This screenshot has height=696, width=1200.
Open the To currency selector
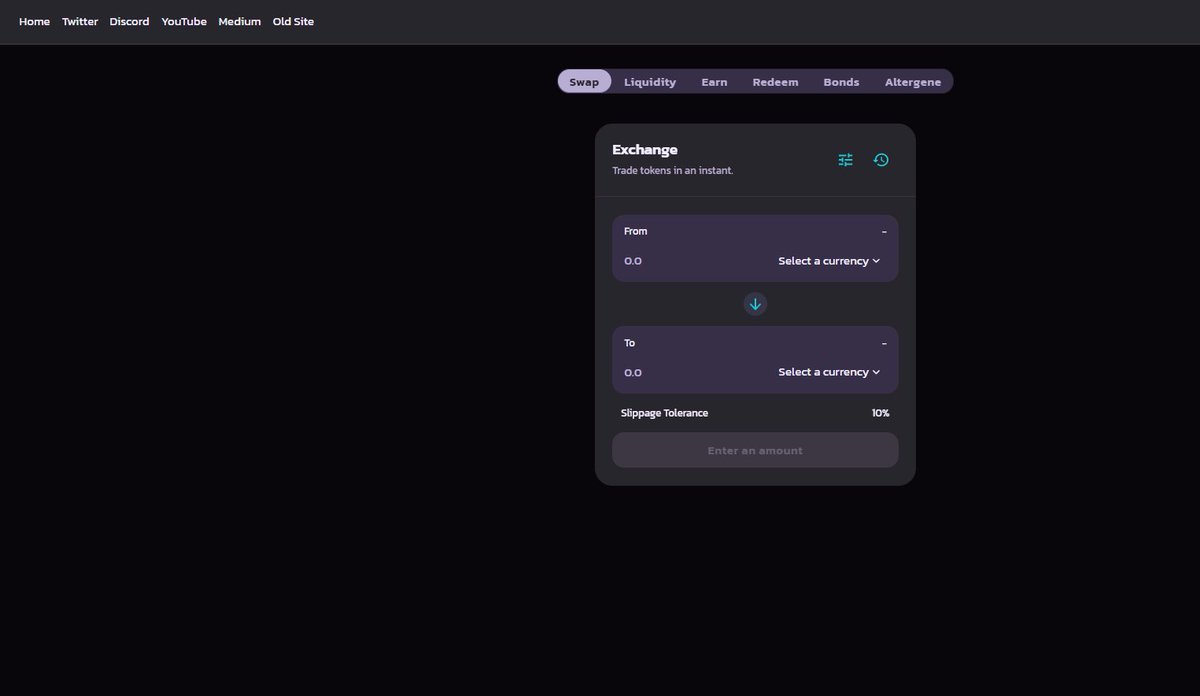tap(829, 372)
